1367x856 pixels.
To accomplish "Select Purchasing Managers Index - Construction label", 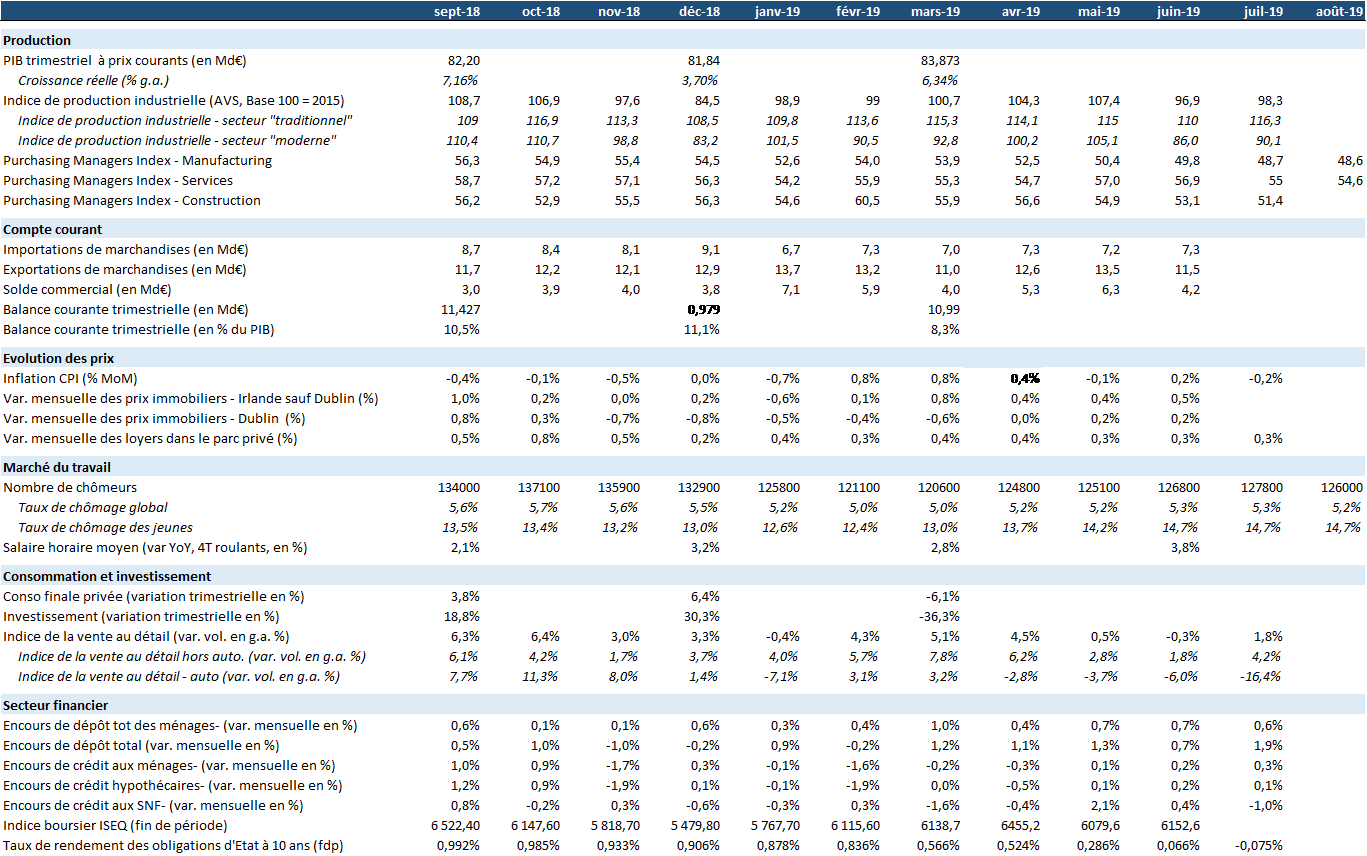I will point(132,201).
